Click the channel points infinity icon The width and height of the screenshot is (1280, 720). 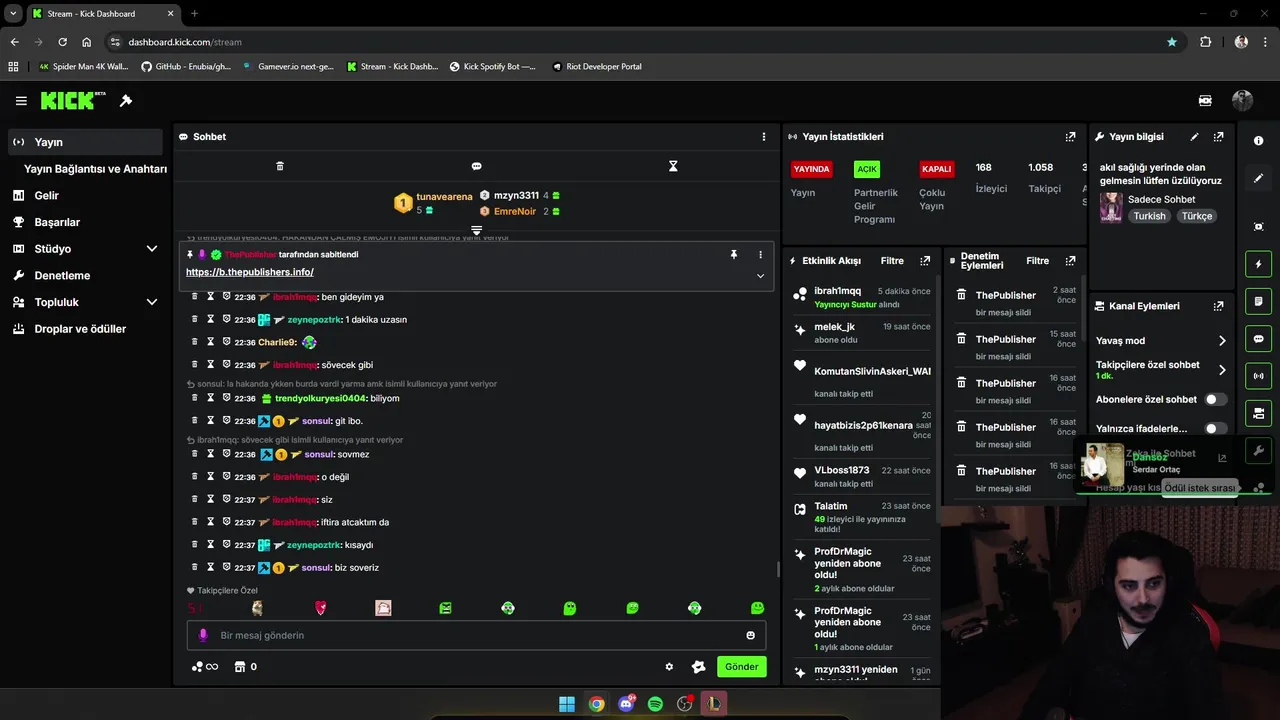click(204, 667)
